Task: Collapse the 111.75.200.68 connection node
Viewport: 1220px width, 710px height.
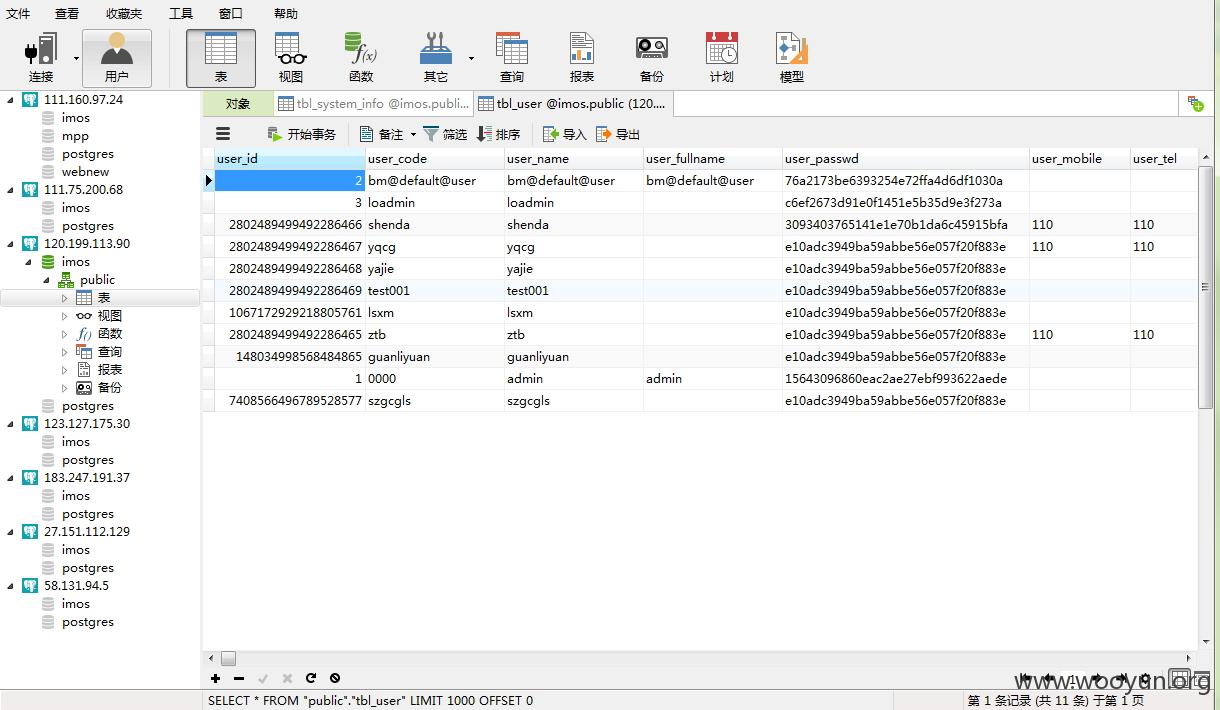Action: point(11,190)
